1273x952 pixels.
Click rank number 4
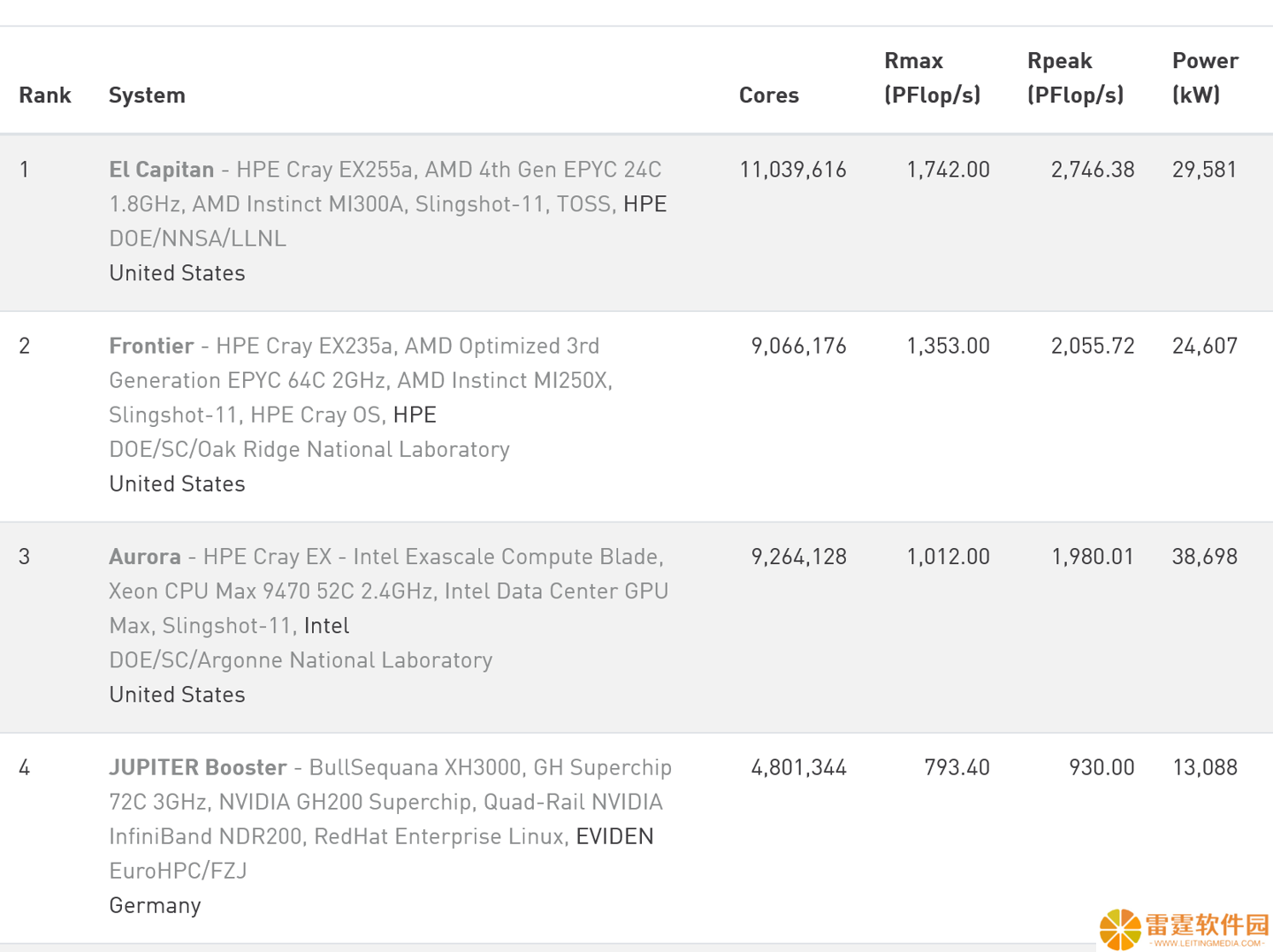point(25,767)
